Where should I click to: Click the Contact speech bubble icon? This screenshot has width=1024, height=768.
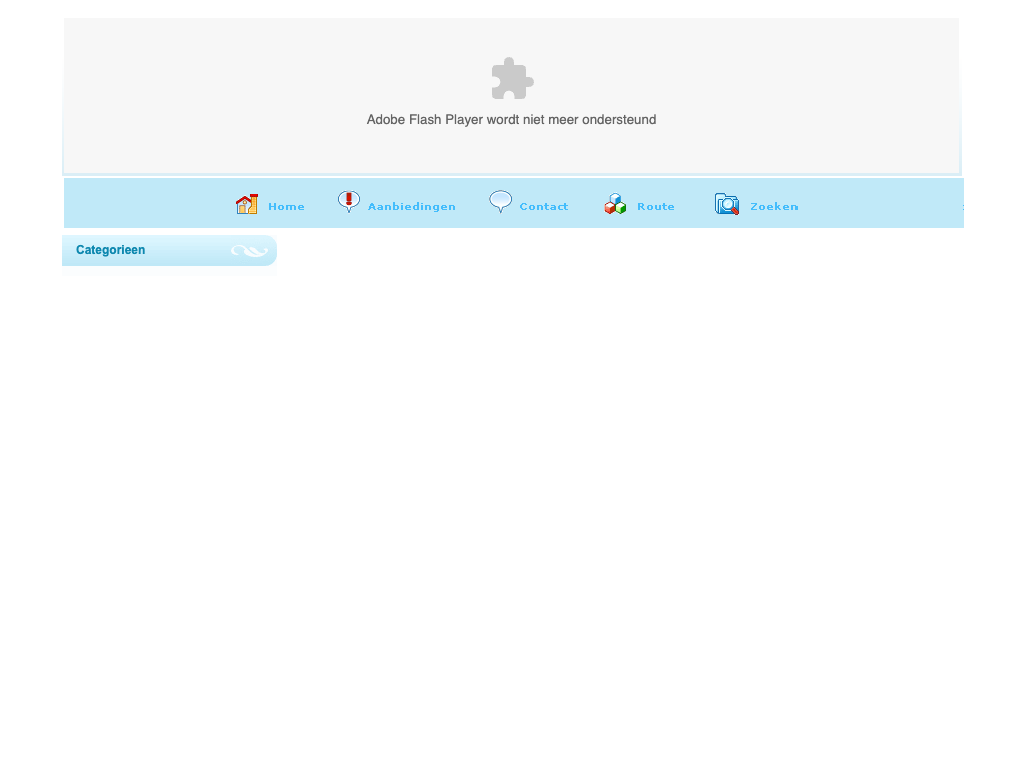(501, 202)
